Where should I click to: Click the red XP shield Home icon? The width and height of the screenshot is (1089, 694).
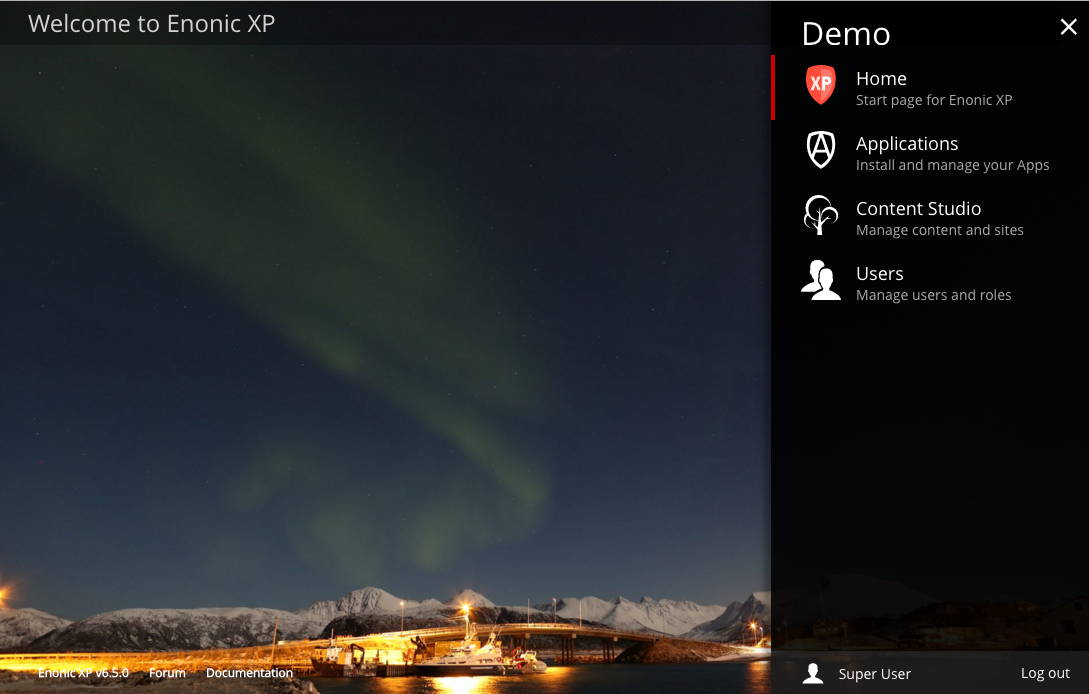pyautogui.click(x=820, y=85)
